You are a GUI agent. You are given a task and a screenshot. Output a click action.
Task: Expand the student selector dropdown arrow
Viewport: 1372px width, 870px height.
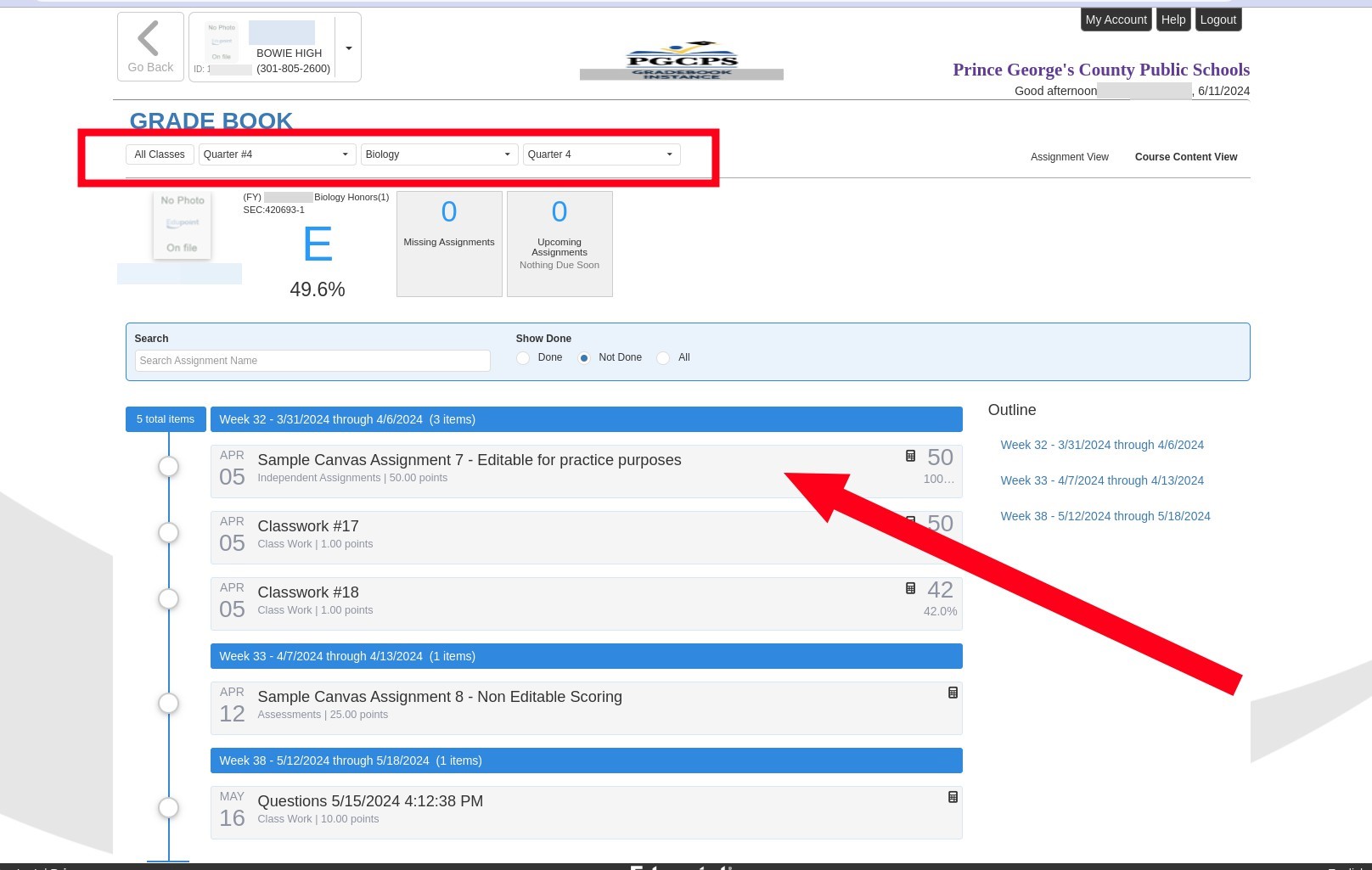point(348,48)
